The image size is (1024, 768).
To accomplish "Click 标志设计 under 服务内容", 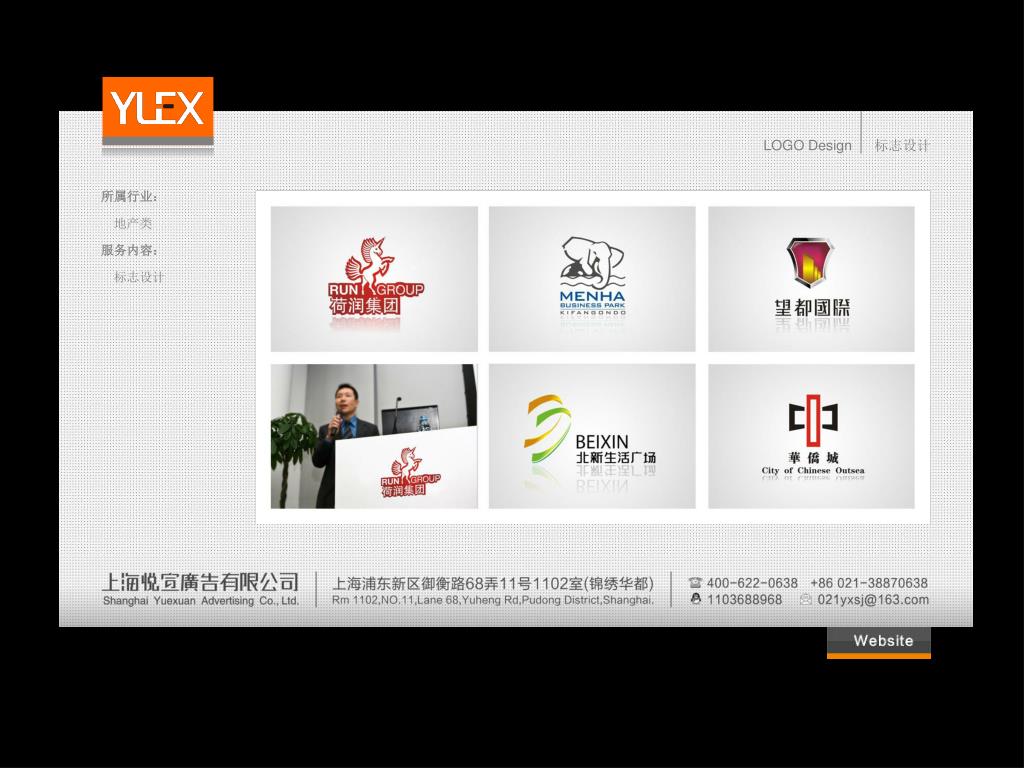I will coord(139,277).
